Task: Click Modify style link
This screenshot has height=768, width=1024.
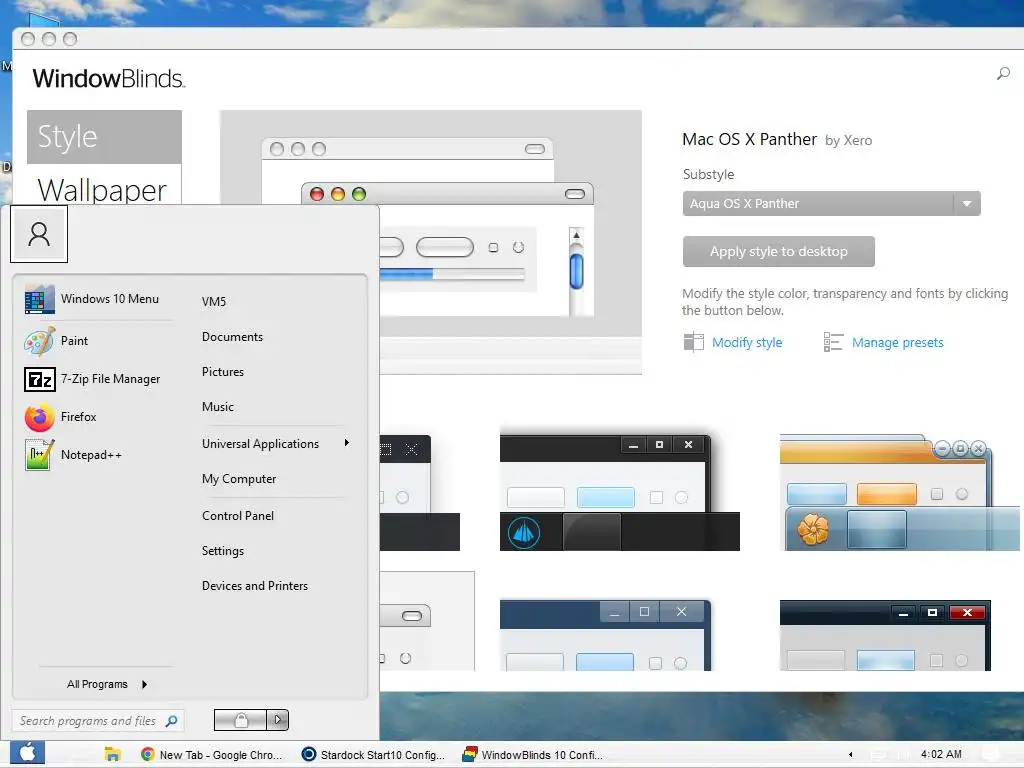Action: click(746, 342)
